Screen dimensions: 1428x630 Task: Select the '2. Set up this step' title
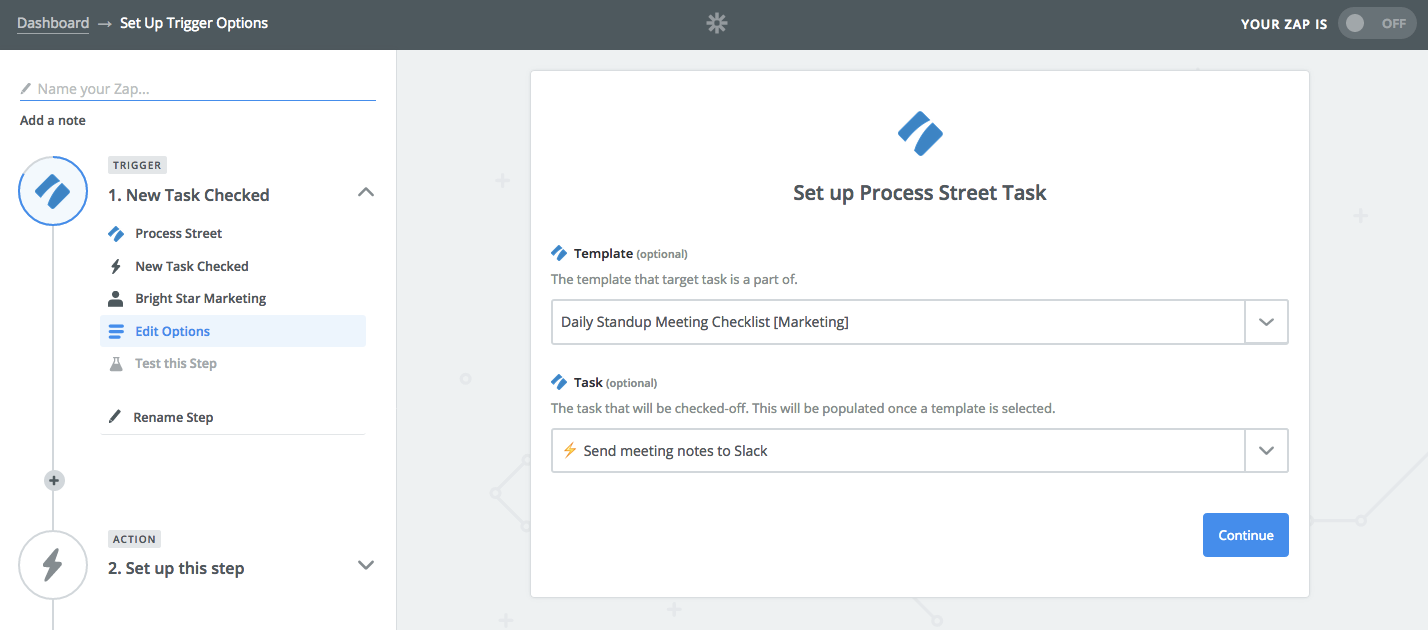176,568
